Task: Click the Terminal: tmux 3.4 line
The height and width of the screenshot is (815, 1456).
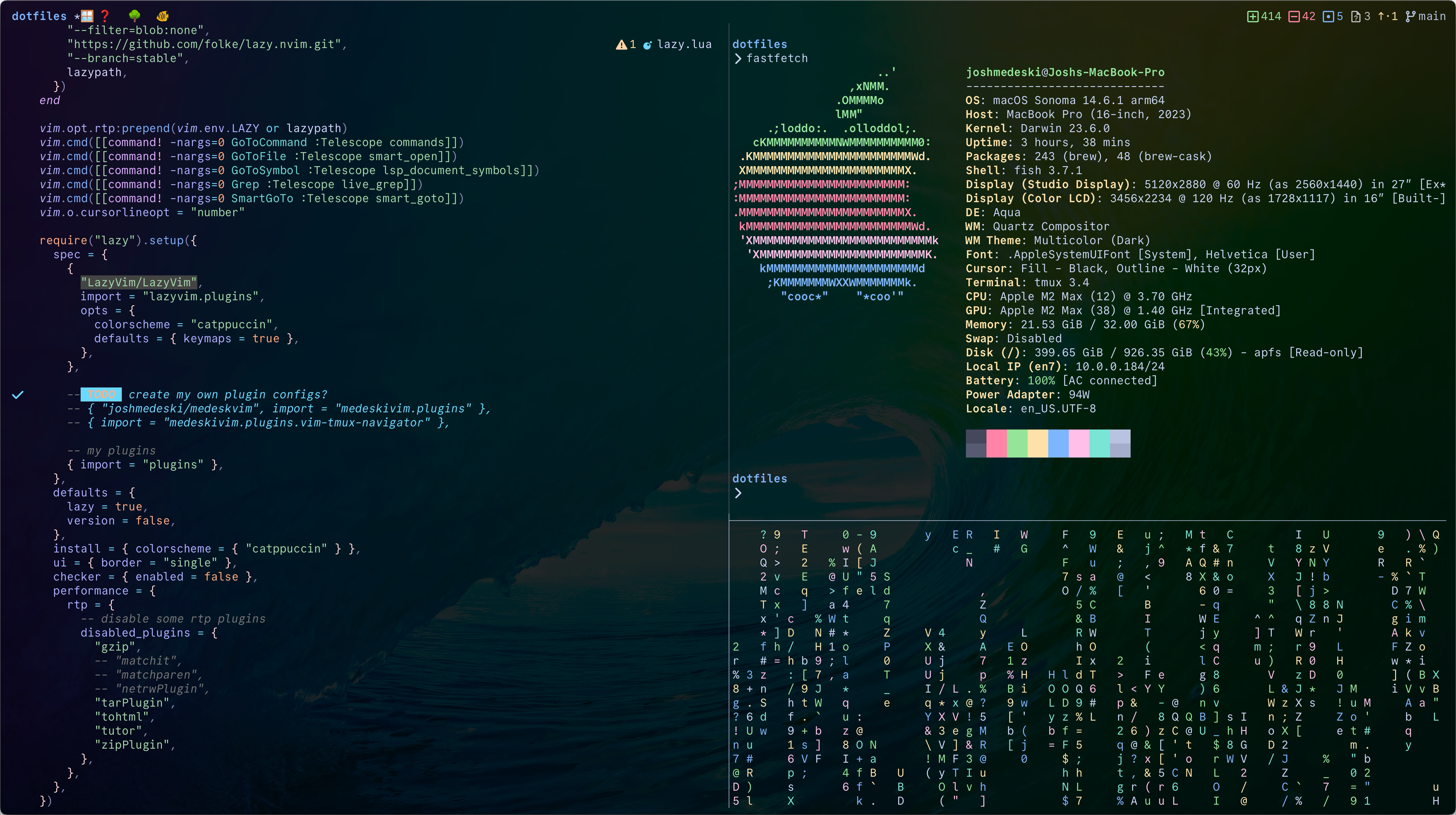Action: [1028, 282]
